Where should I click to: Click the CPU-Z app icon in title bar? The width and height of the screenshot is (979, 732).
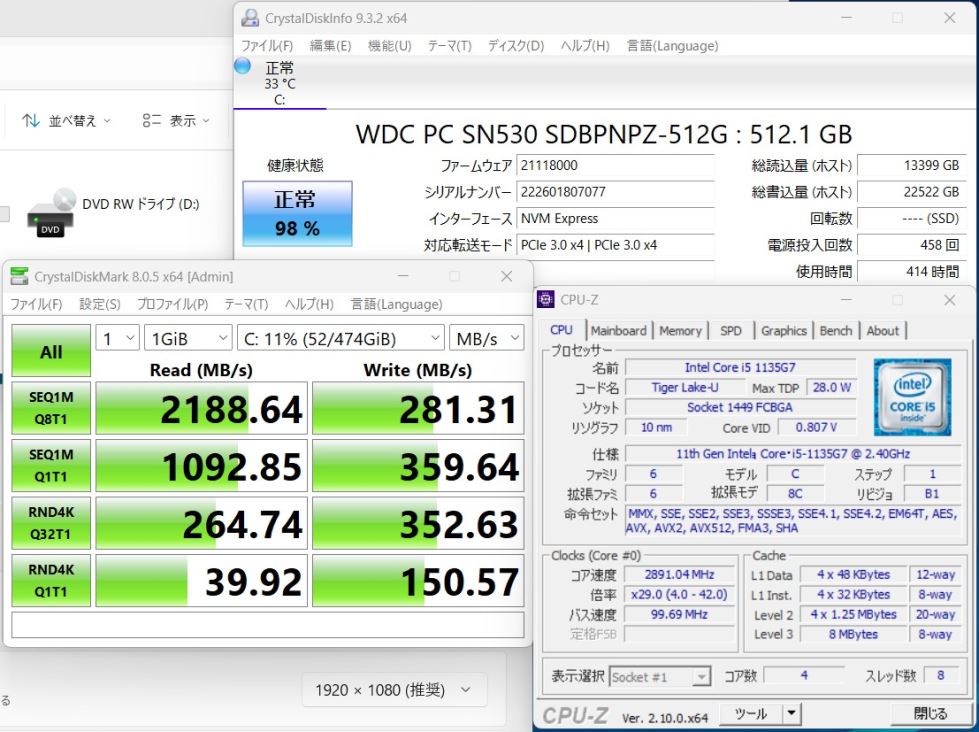coord(546,300)
